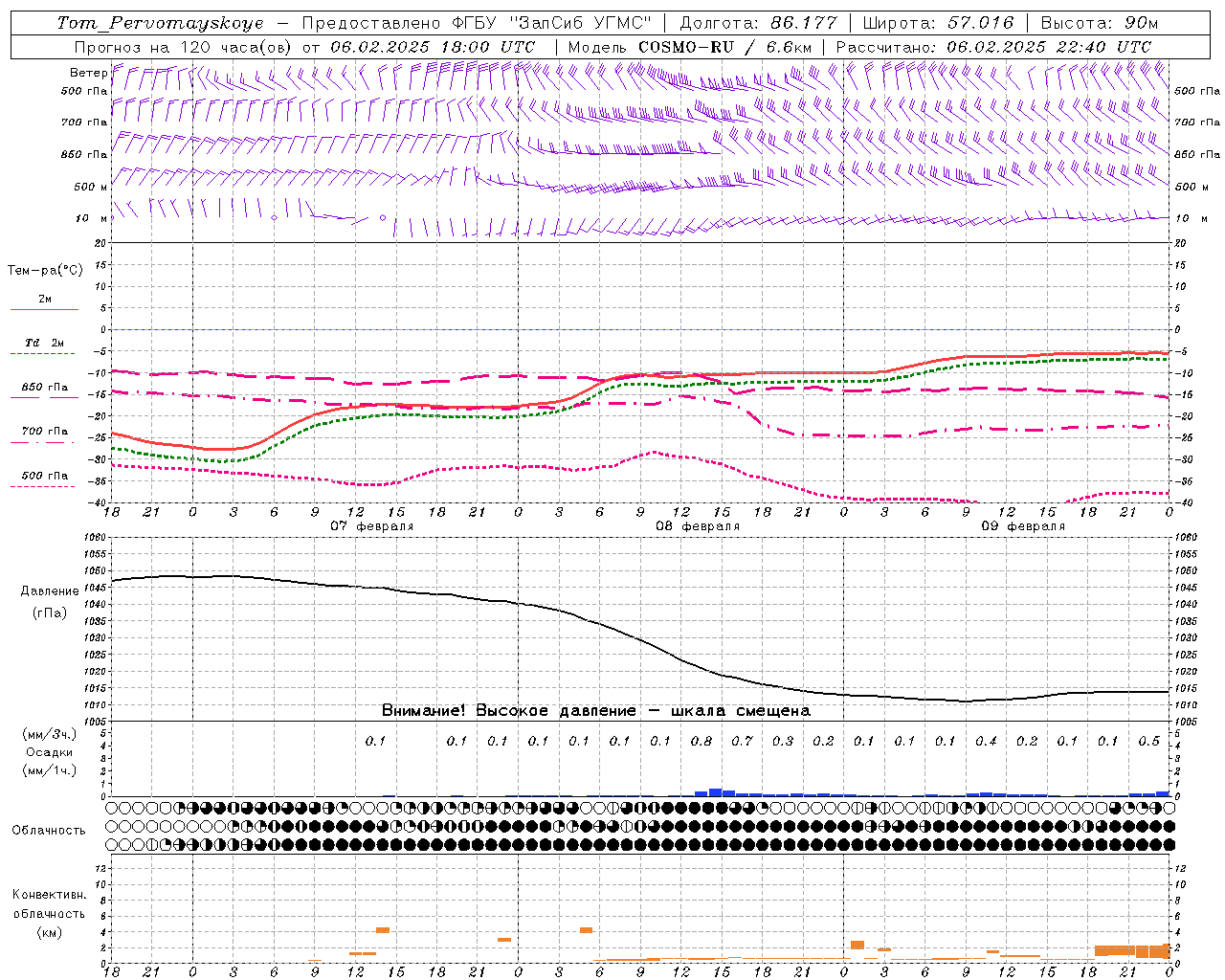1225x980 pixels.
Task: Click the 'Облачность' cloudiness label
Action: [x=49, y=830]
